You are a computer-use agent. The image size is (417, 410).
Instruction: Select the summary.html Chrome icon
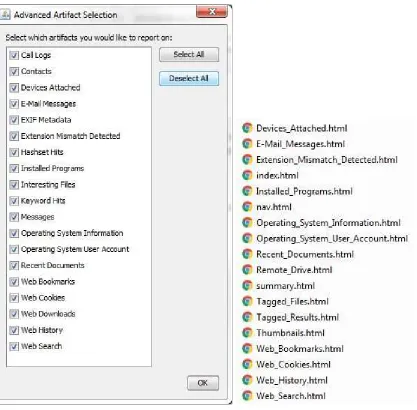click(x=247, y=286)
